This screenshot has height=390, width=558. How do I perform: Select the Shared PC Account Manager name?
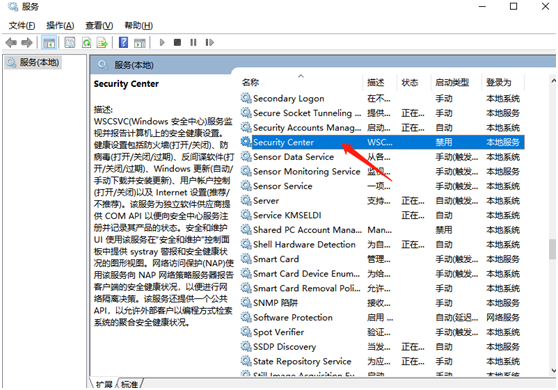(x=307, y=230)
